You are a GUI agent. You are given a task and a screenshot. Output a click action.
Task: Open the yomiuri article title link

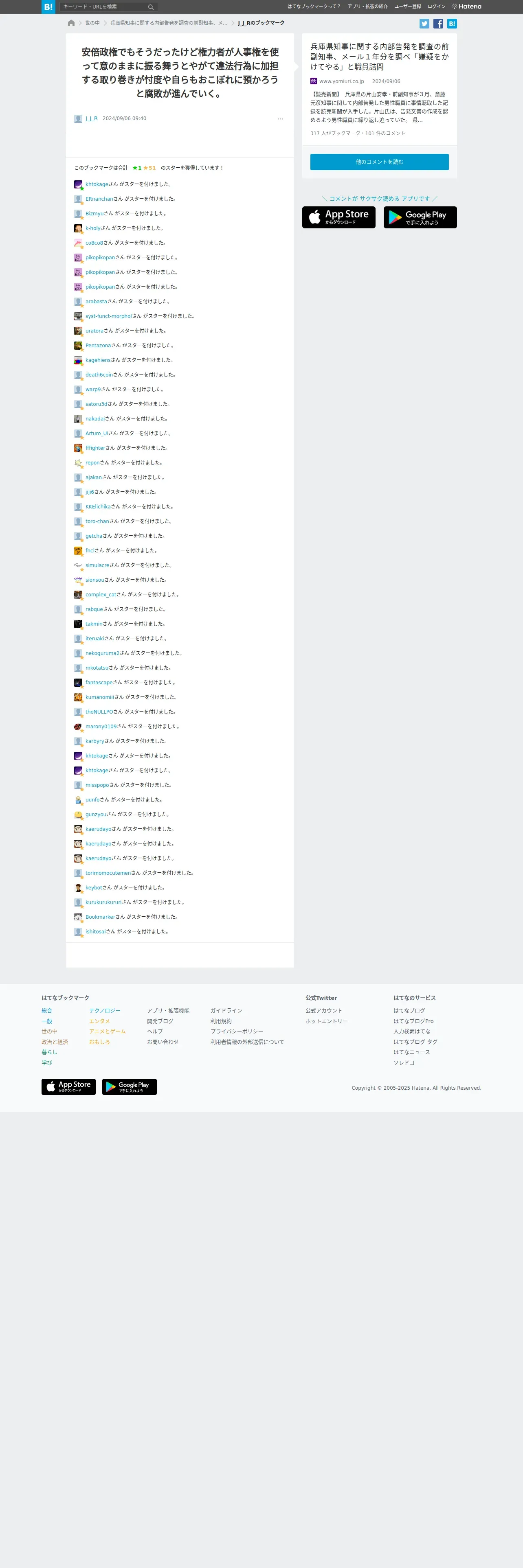point(379,57)
